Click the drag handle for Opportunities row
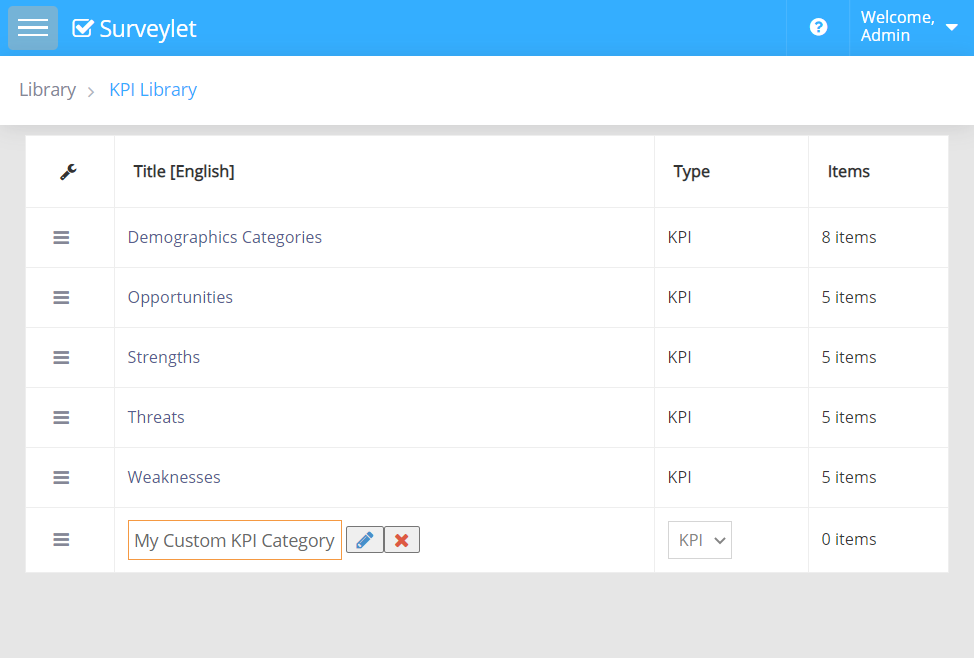Viewport: 974px width, 658px height. (x=61, y=298)
